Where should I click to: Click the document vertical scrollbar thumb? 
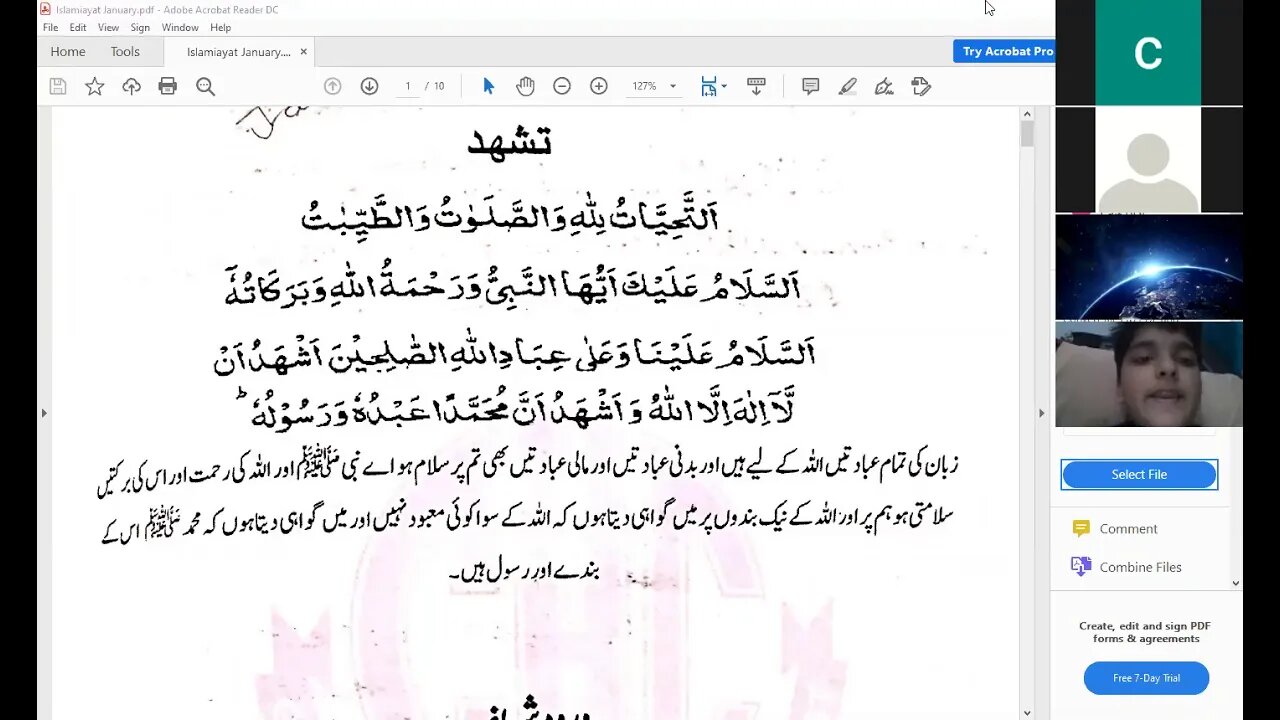1027,134
